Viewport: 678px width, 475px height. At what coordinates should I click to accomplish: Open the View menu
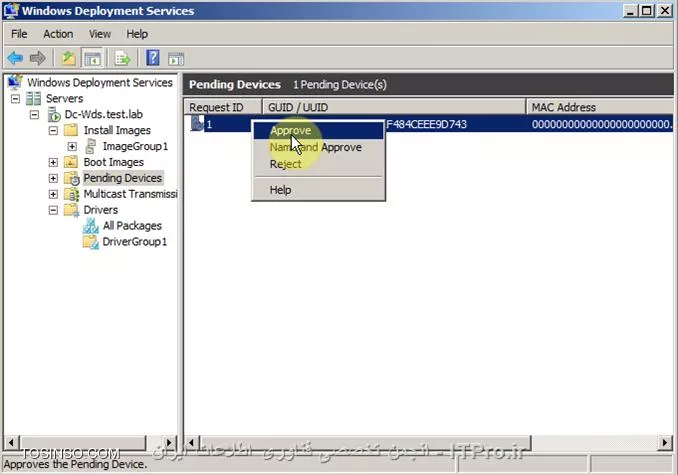coord(100,34)
